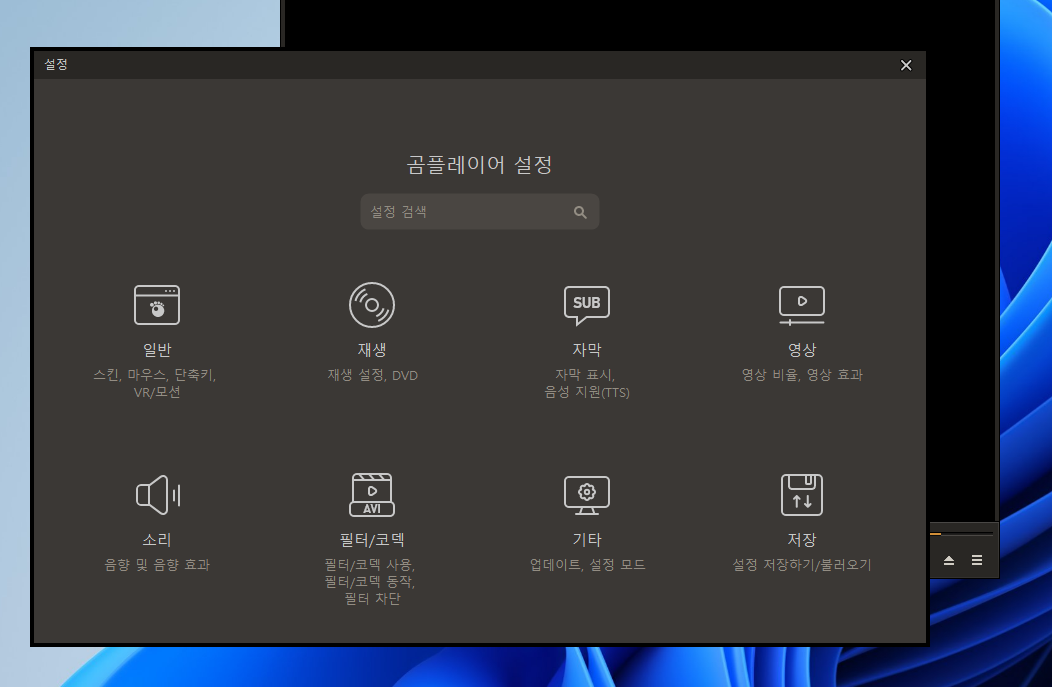Viewport: 1052px width, 687px height.
Task: Open the 재생 playback disc icon
Action: coord(372,305)
